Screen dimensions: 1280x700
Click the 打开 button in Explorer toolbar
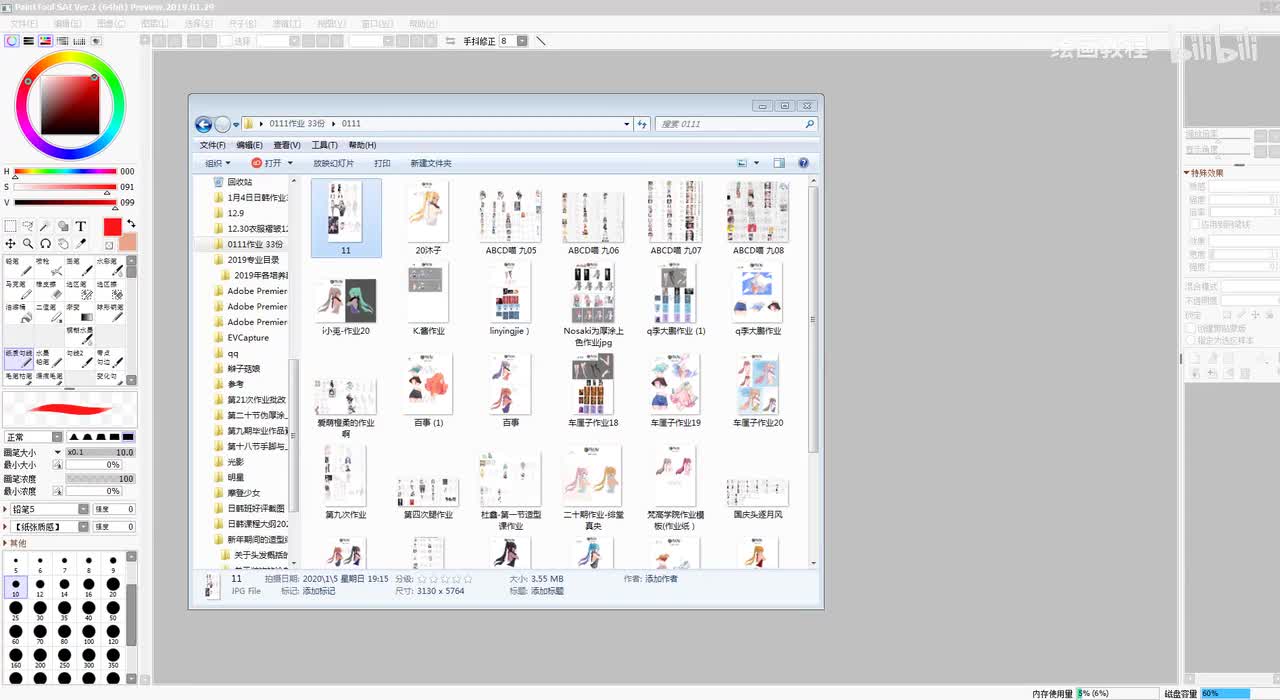[x=265, y=163]
